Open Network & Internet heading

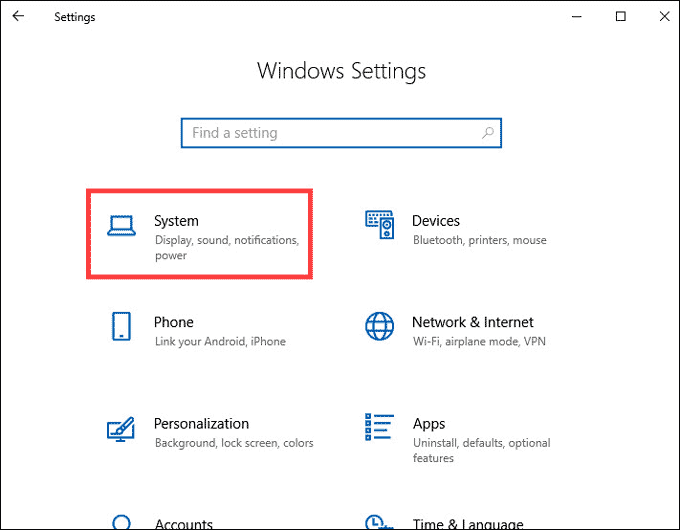(473, 322)
